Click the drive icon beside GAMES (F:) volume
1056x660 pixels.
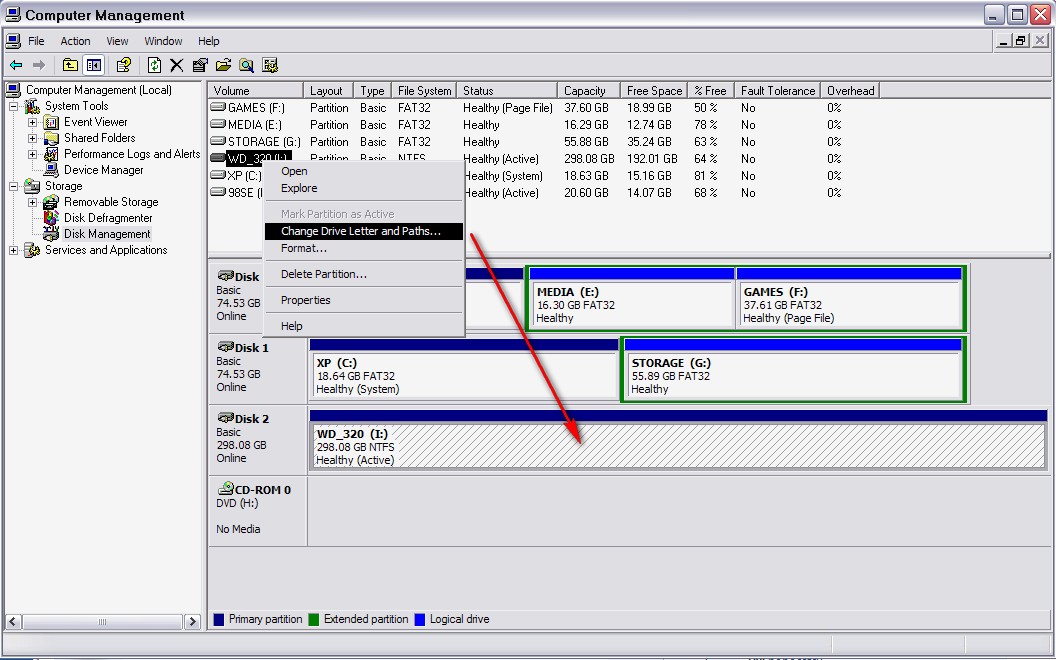[218, 107]
